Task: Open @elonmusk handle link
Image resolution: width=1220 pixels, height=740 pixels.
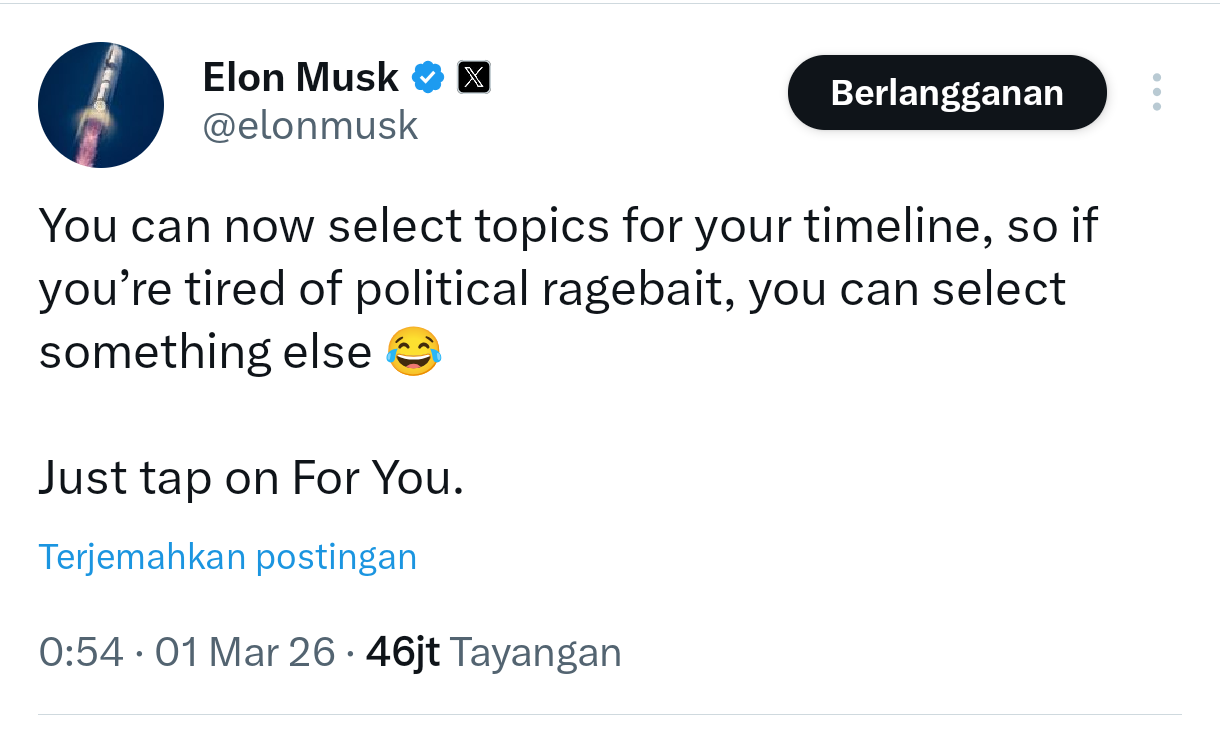Action: click(x=311, y=125)
